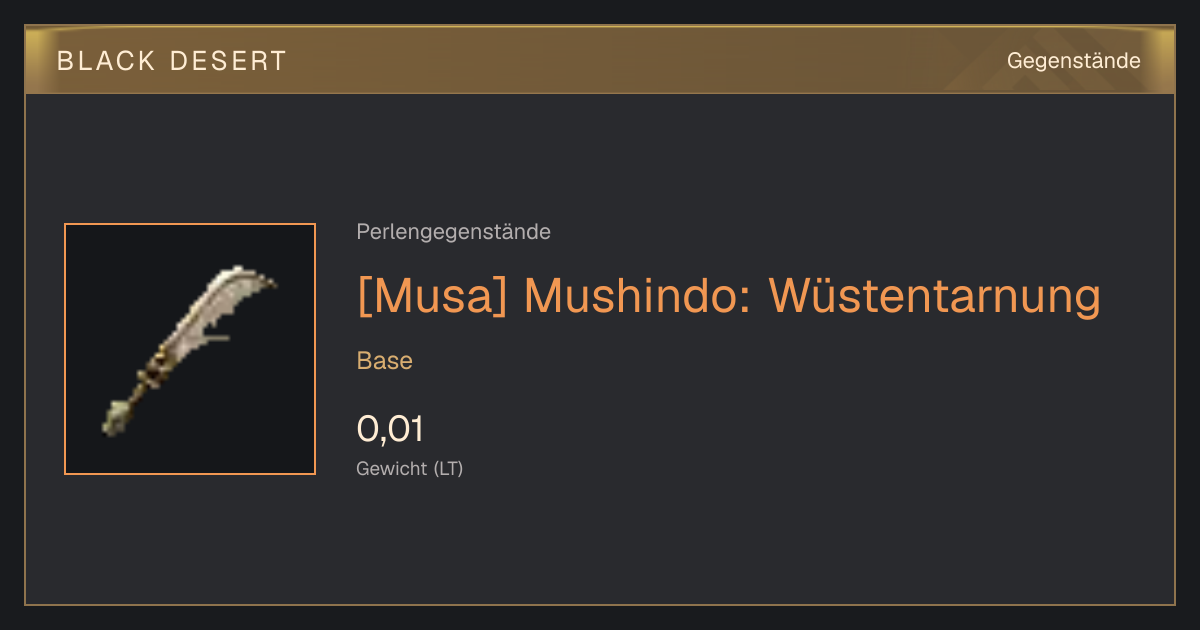Viewport: 1200px width, 630px height.
Task: Click the Gewicht (LT) label
Action: coord(410,468)
